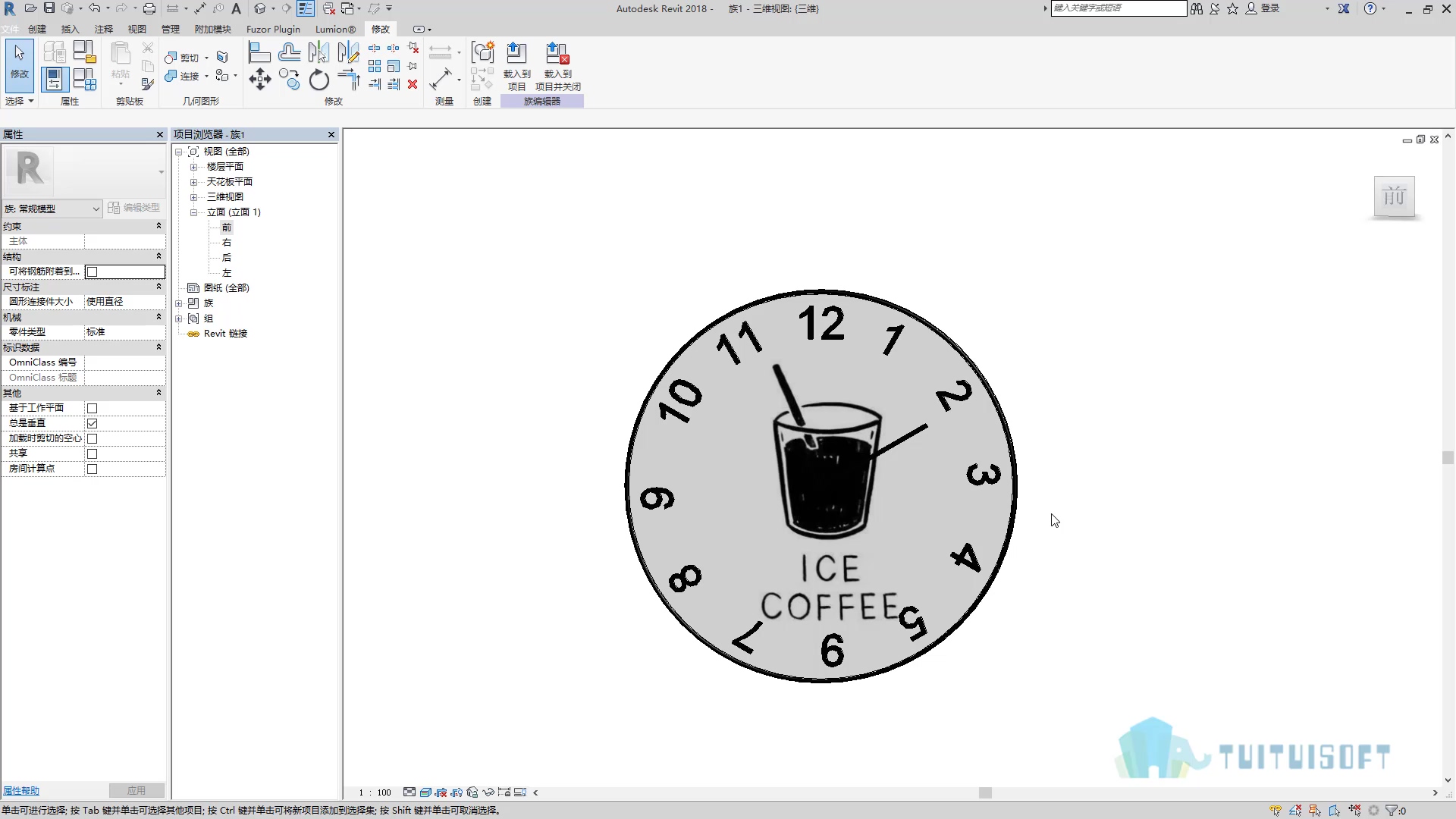The width and height of the screenshot is (1456, 819).
Task: Expand 楼层平面 tree node
Action: (193, 167)
